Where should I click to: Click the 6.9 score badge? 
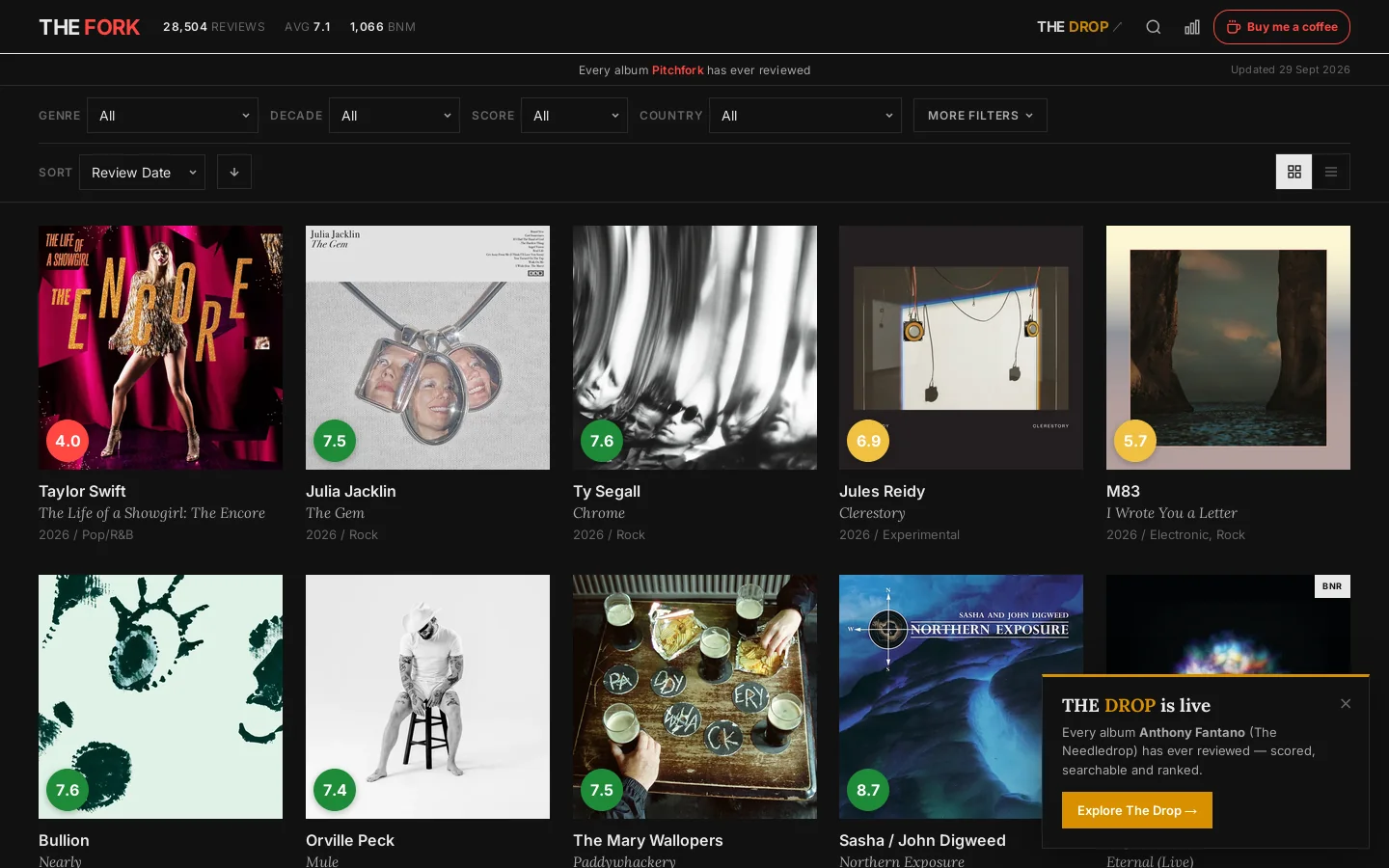click(868, 441)
